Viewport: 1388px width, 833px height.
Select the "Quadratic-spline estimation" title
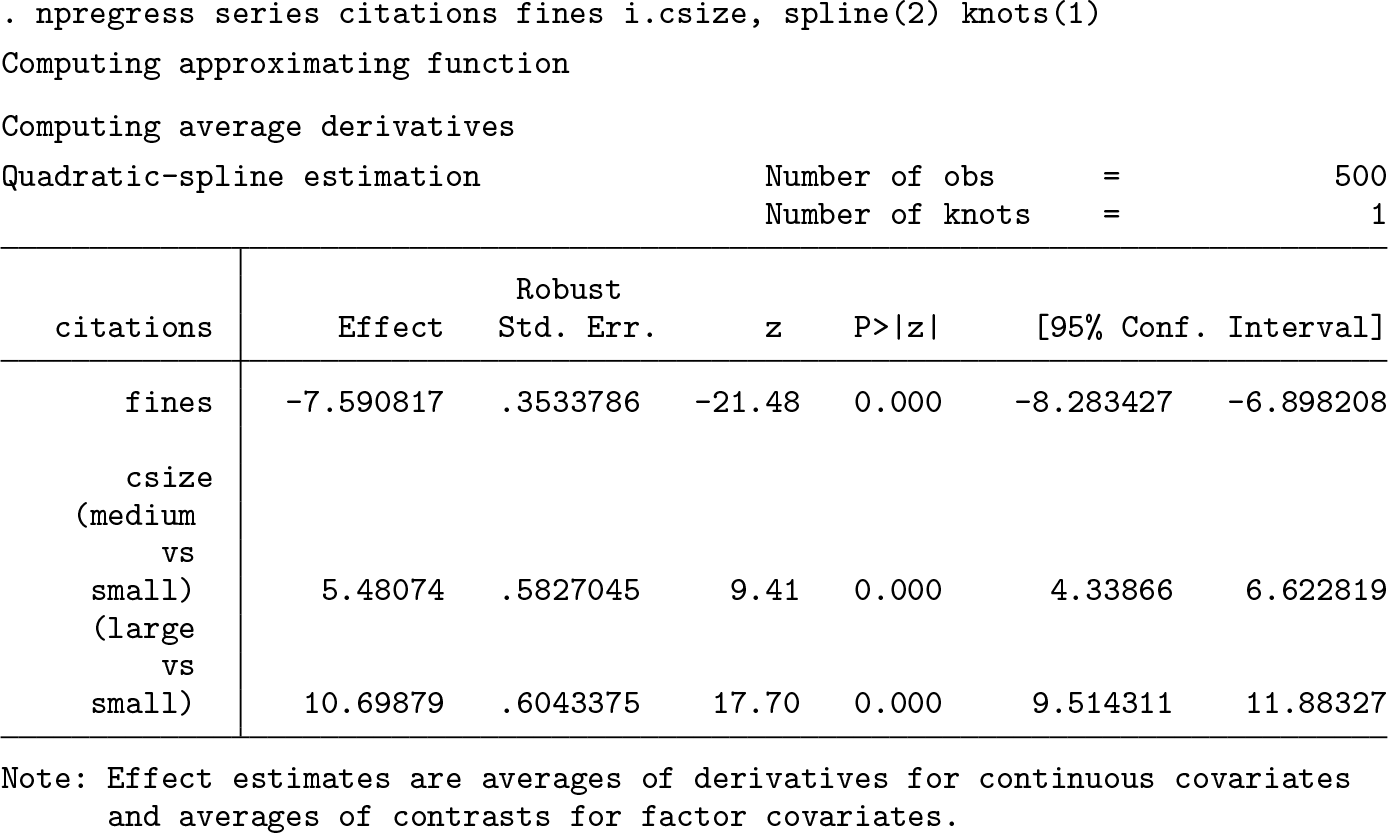[241, 177]
